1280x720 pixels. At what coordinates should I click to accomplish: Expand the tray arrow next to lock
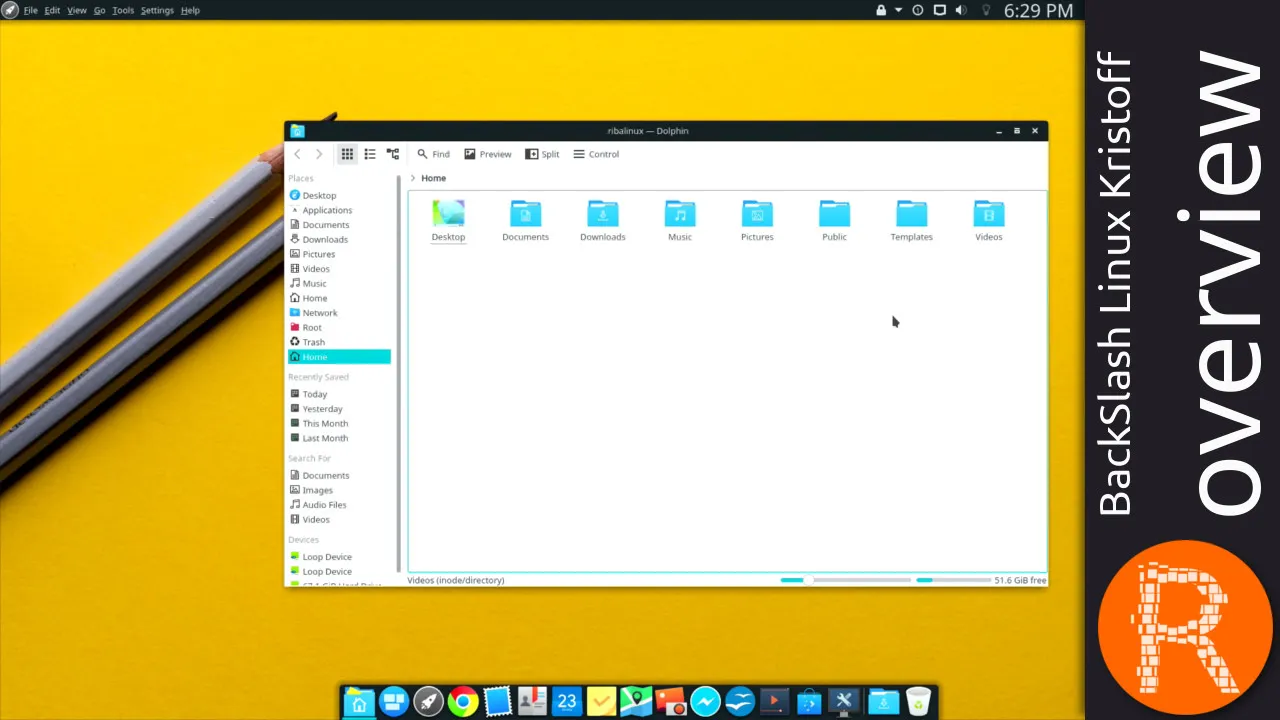tap(898, 10)
